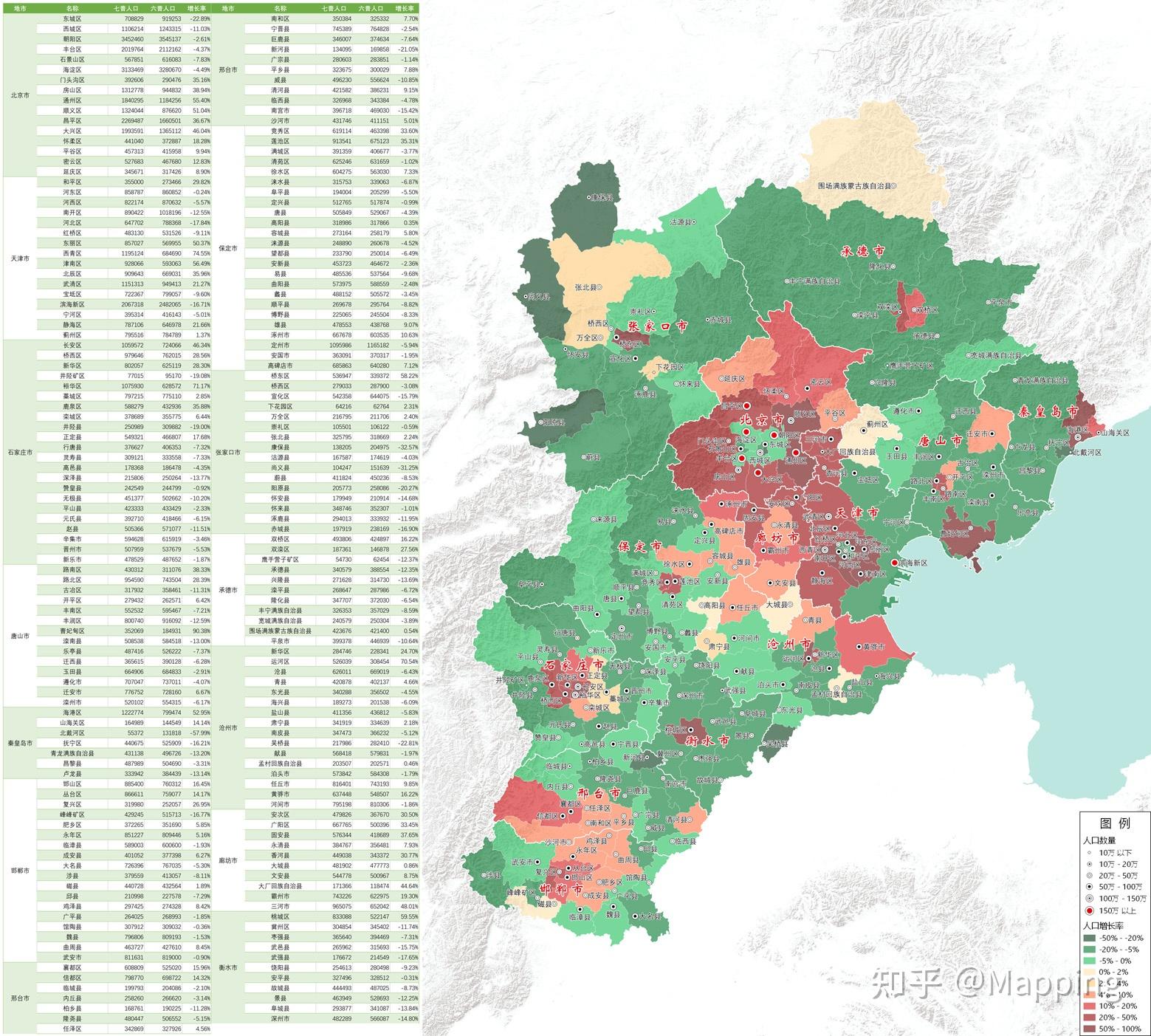Screen dimensions: 1151x1036
Task: Click the 通州区 row name in the table
Action: [72, 100]
